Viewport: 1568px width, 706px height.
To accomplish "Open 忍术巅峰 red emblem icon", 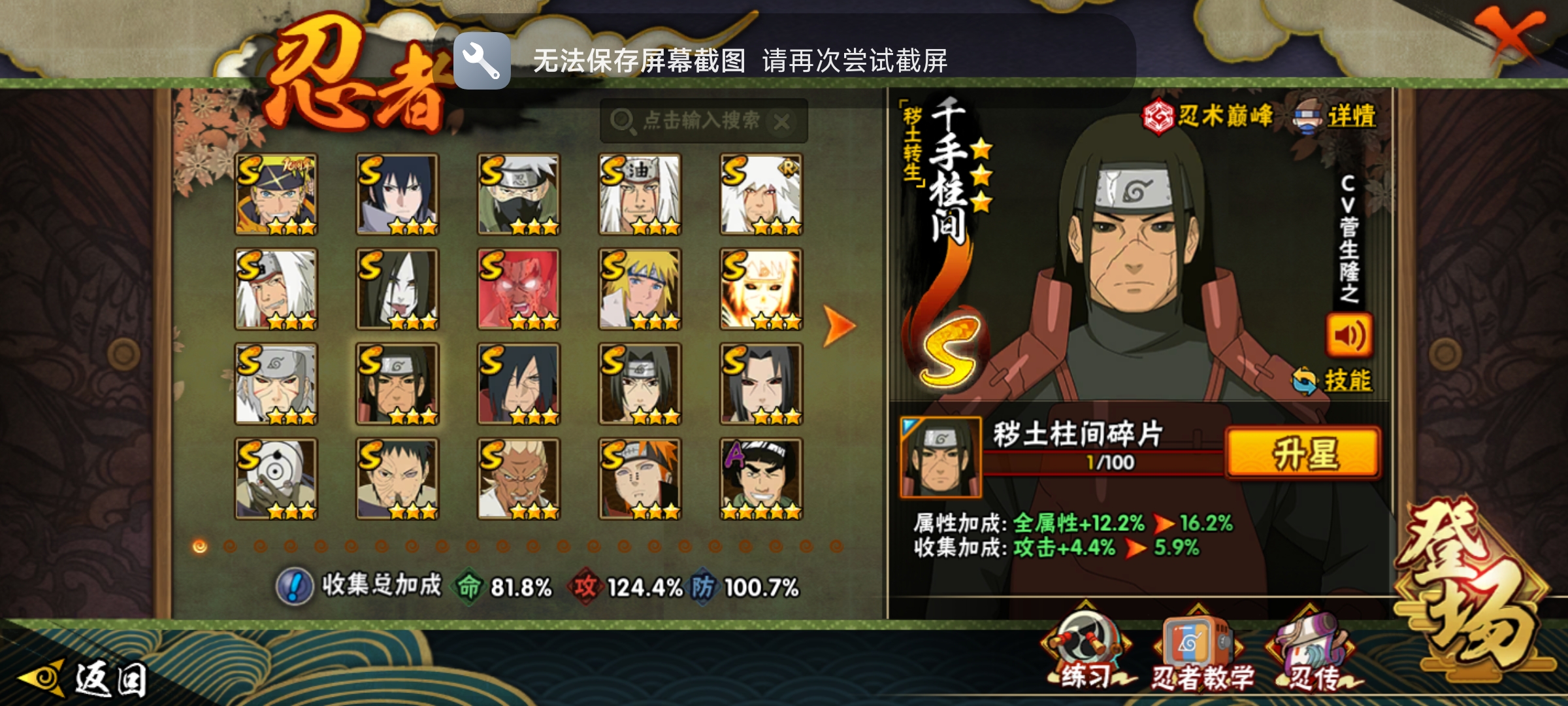I will tap(1157, 116).
